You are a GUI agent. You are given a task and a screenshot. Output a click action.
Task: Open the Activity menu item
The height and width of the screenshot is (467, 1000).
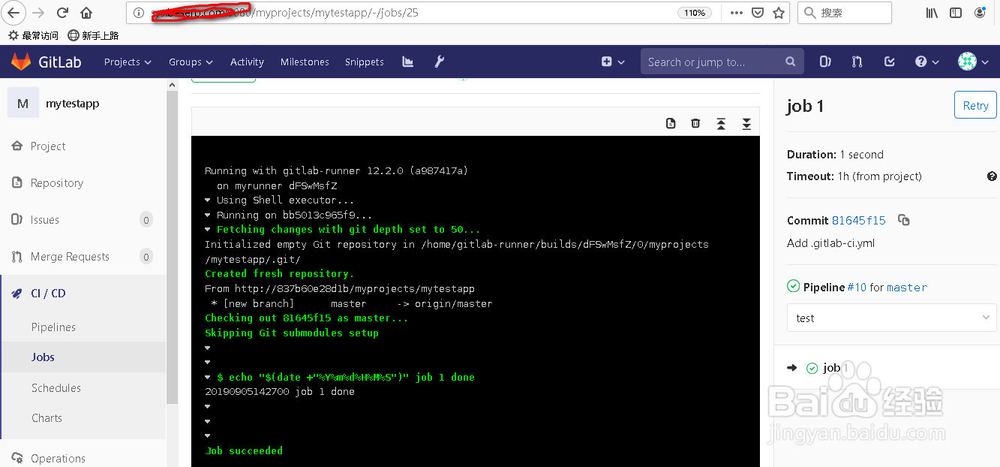(247, 62)
